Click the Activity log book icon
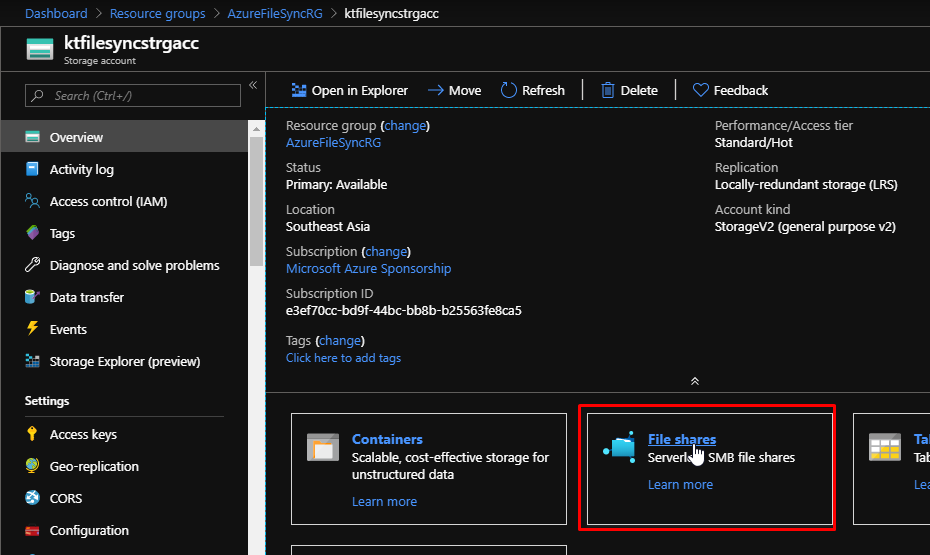Screen dimensions: 930x555 (33, 169)
